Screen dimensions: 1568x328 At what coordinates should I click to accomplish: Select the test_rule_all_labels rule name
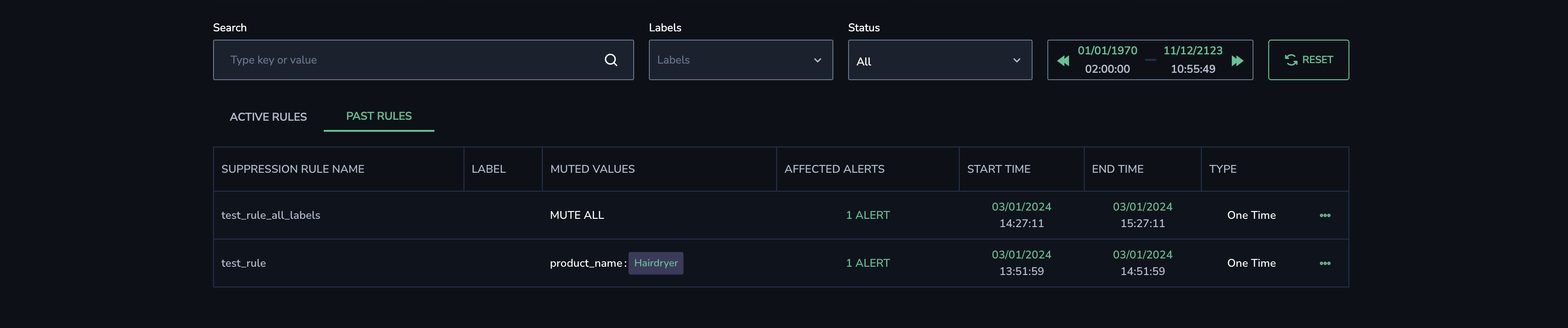coord(270,216)
